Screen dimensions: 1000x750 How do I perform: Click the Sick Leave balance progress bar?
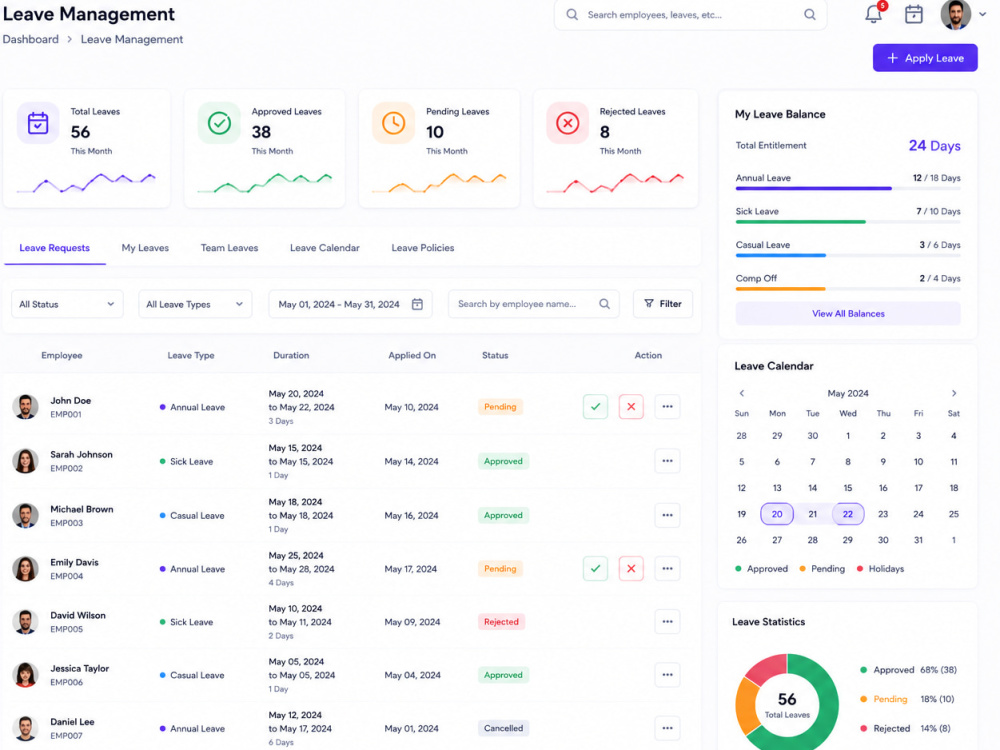(848, 222)
